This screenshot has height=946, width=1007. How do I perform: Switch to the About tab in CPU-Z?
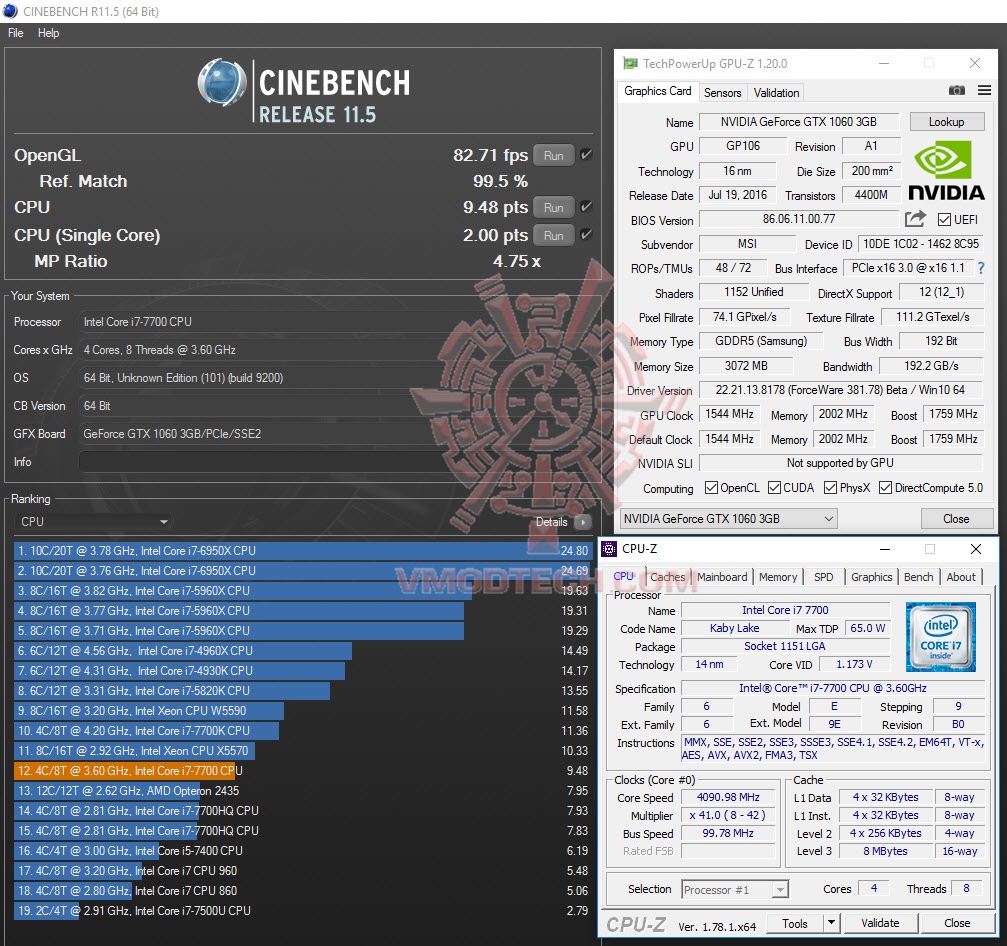tap(961, 577)
